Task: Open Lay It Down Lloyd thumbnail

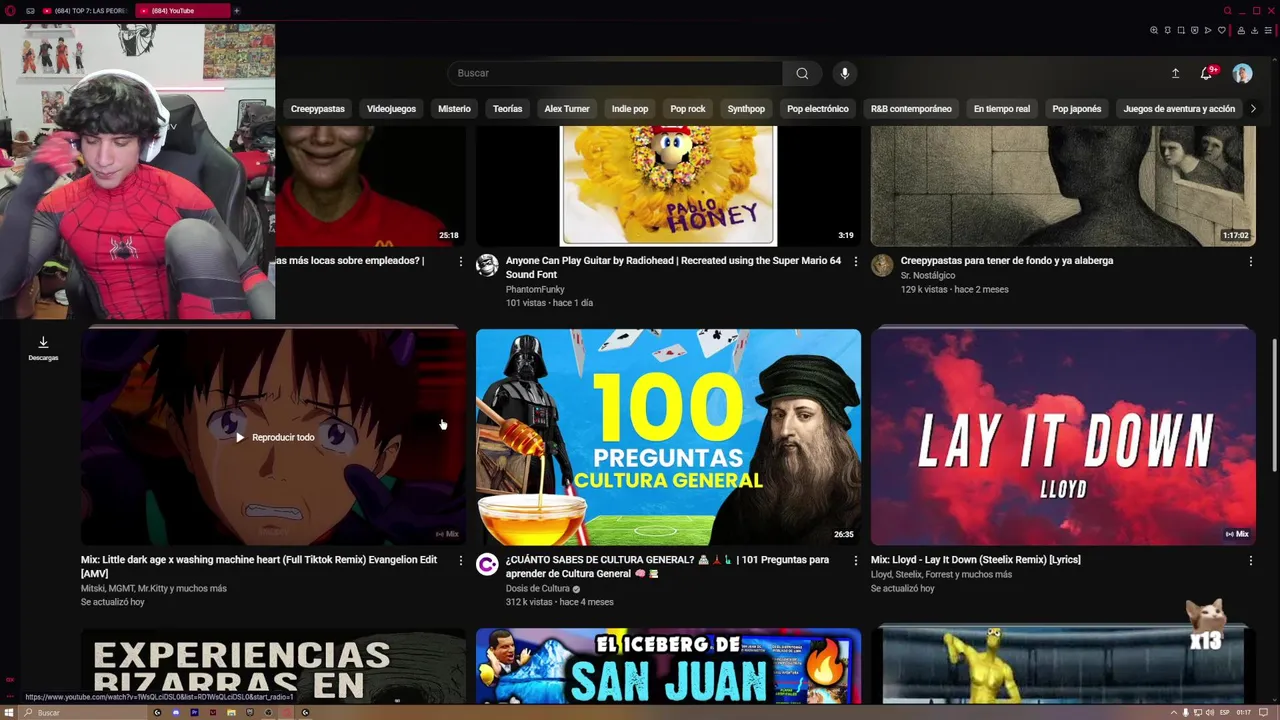Action: [1063, 437]
